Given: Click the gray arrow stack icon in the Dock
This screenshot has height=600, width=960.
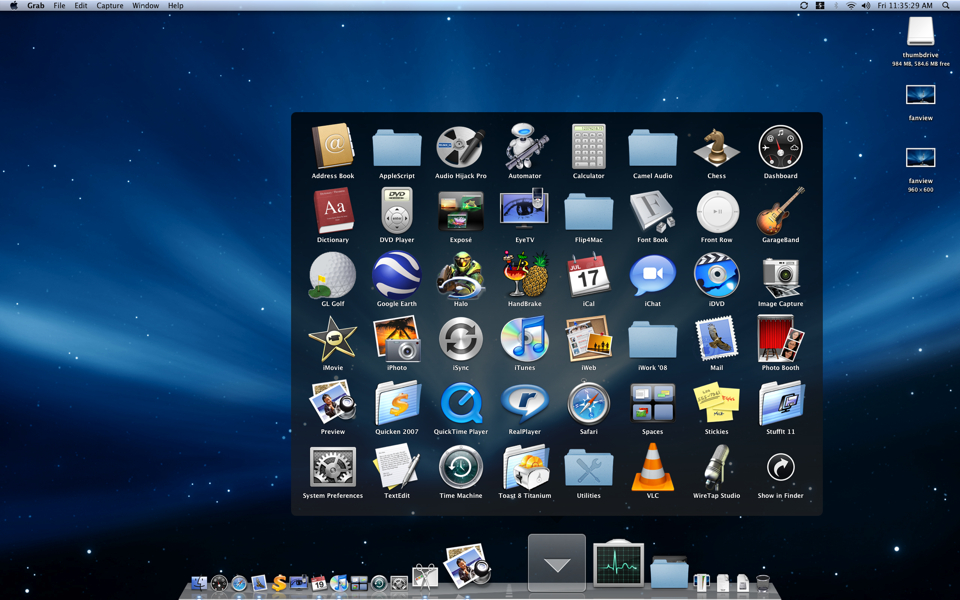Looking at the screenshot, I should pyautogui.click(x=556, y=563).
